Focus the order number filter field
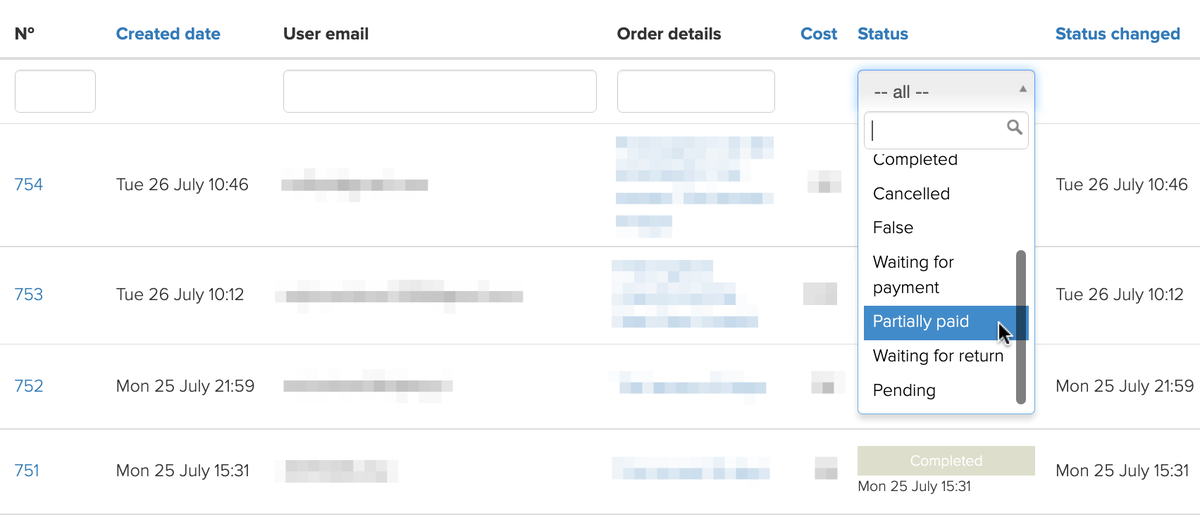Image resolution: width=1200 pixels, height=515 pixels. click(55, 91)
